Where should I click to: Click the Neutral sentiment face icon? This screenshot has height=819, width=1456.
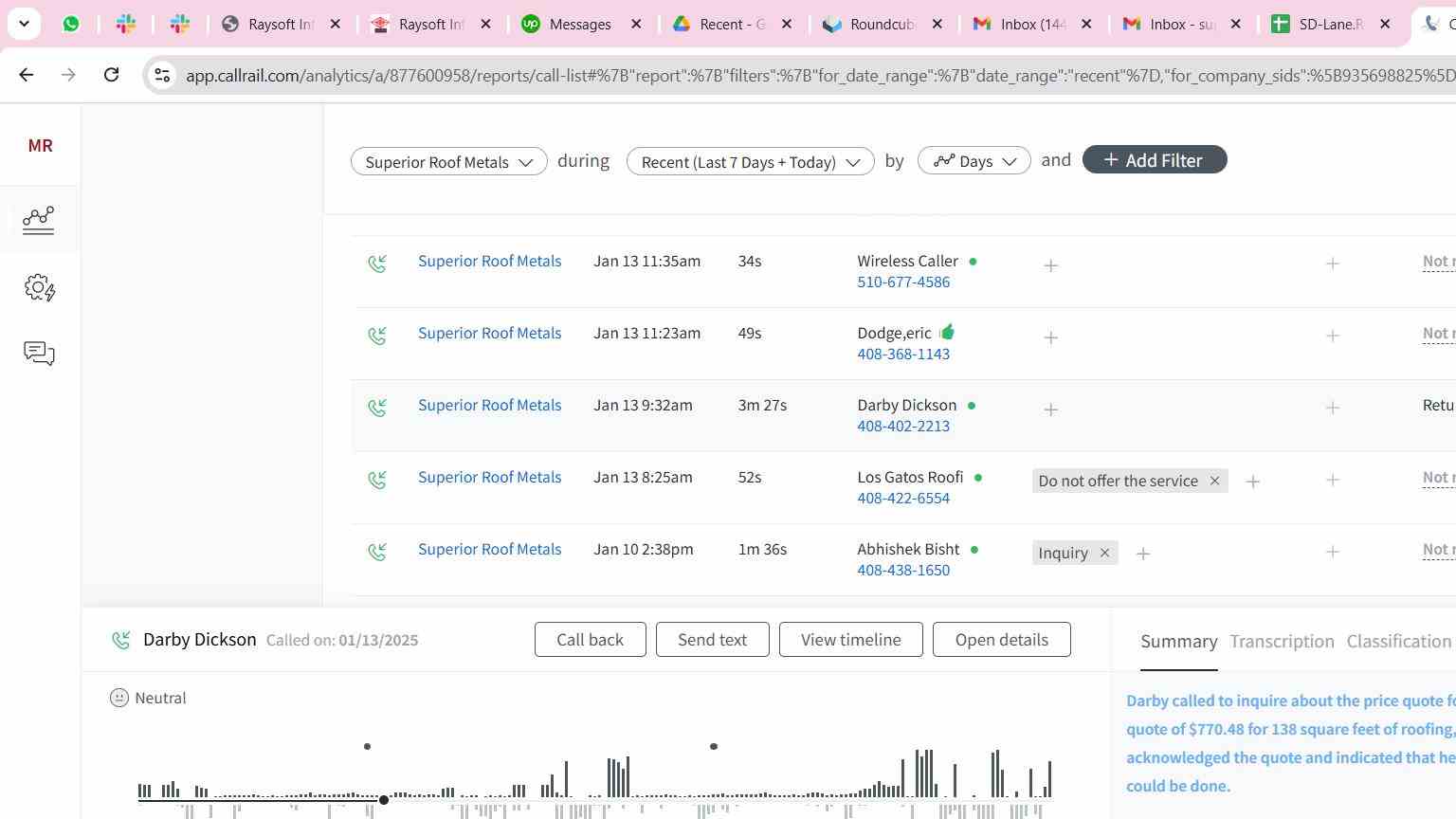click(x=119, y=698)
